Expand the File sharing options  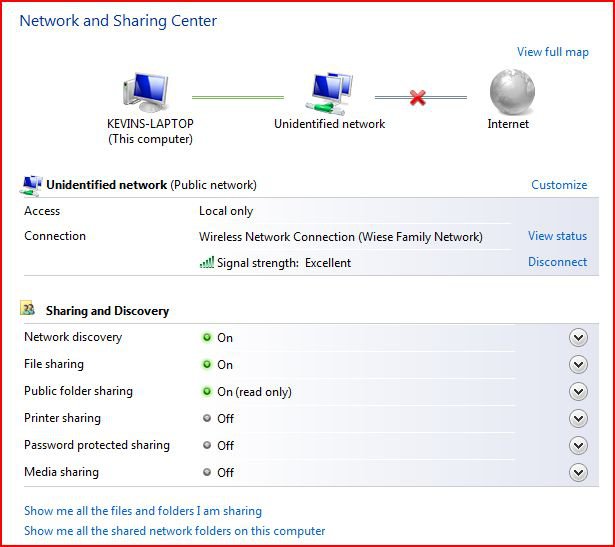pyautogui.click(x=577, y=364)
